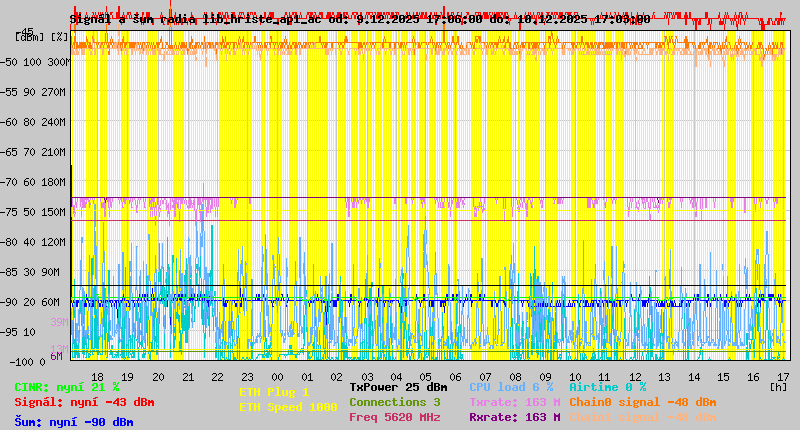
Task: Select the Airtime 0 % legend label
Action: (x=607, y=387)
